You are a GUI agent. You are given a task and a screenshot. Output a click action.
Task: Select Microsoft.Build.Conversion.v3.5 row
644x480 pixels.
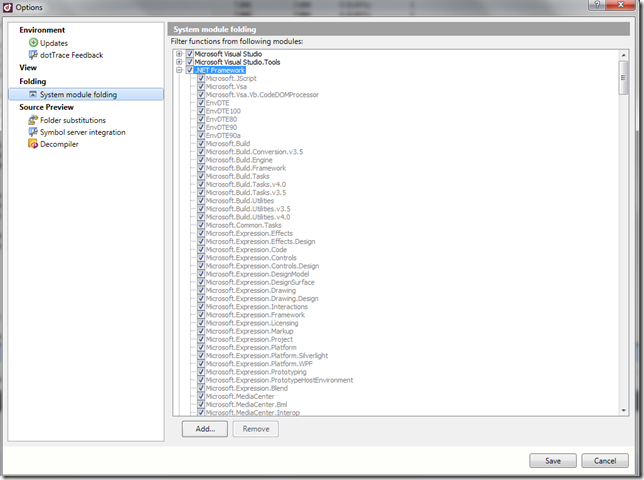tap(254, 152)
